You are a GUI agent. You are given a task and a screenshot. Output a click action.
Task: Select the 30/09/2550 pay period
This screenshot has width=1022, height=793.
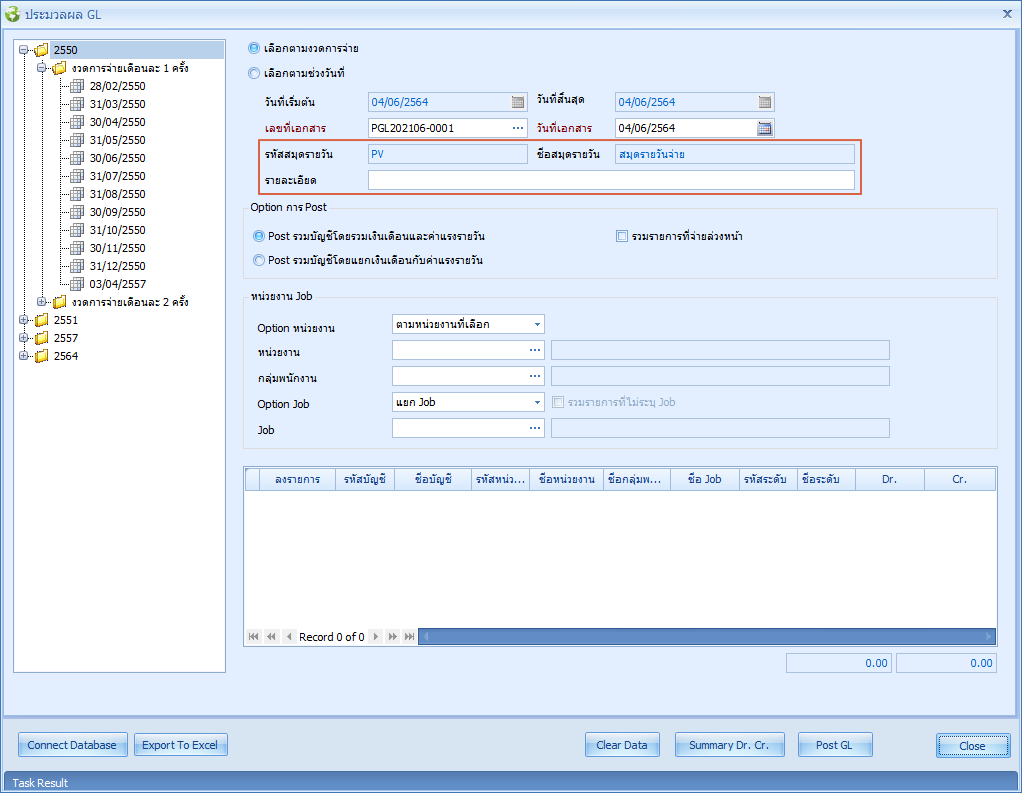tap(117, 212)
